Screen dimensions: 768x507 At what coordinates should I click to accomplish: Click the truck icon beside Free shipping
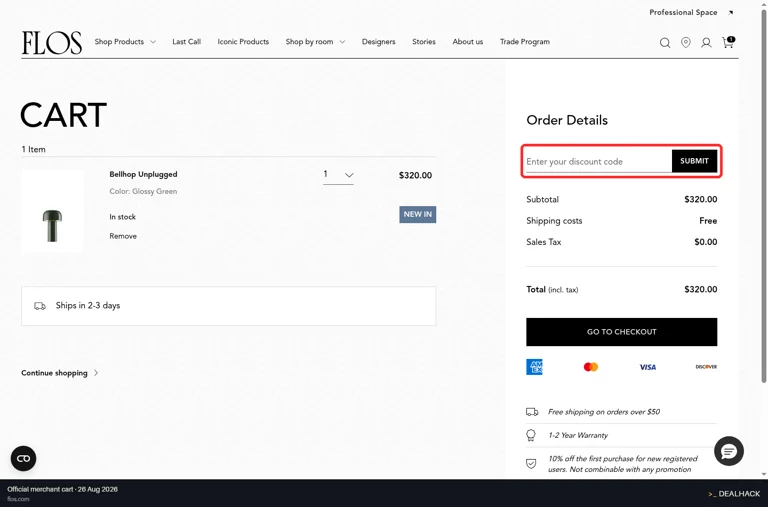[532, 412]
